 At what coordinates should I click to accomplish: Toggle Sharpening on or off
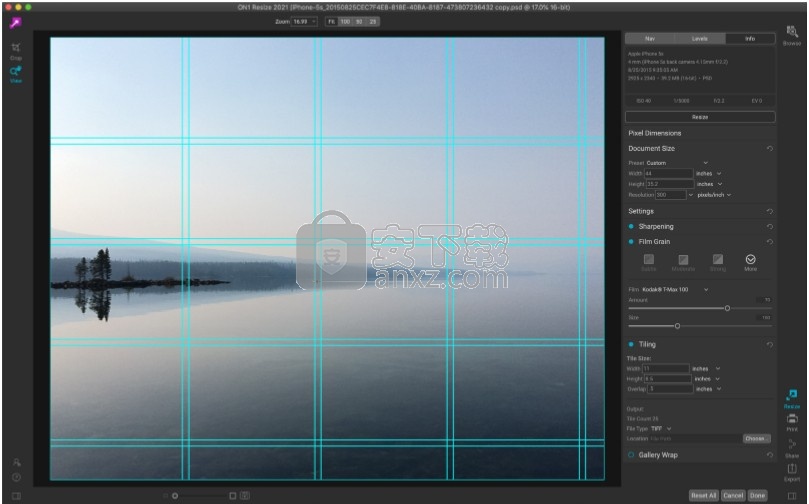pos(631,226)
